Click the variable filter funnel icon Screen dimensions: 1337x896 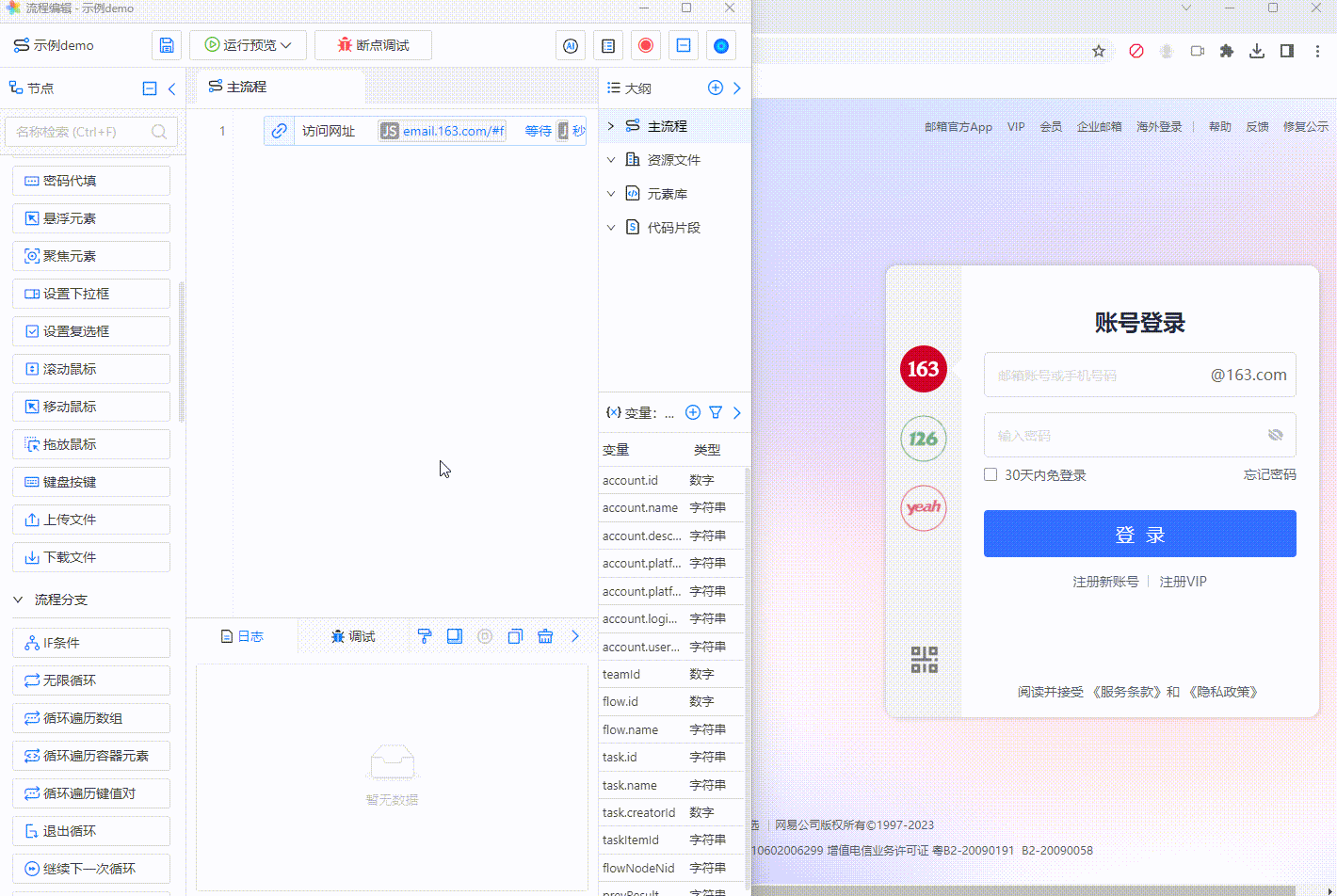[716, 412]
